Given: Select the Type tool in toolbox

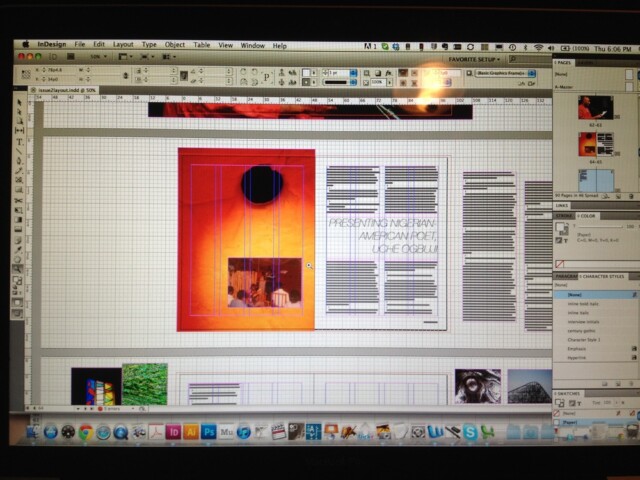Looking at the screenshot, I should pos(19,142).
